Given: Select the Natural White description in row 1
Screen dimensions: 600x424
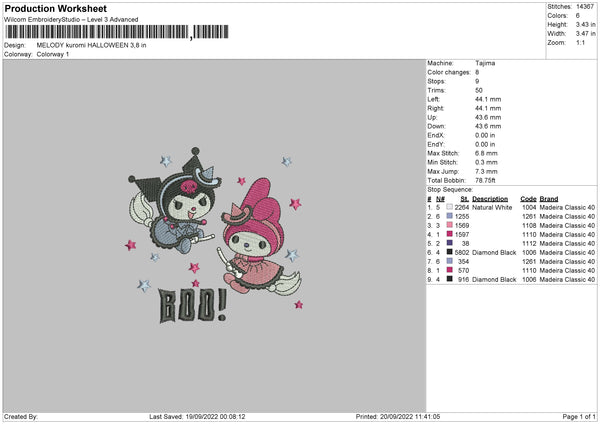Looking at the screenshot, I should (492, 207).
